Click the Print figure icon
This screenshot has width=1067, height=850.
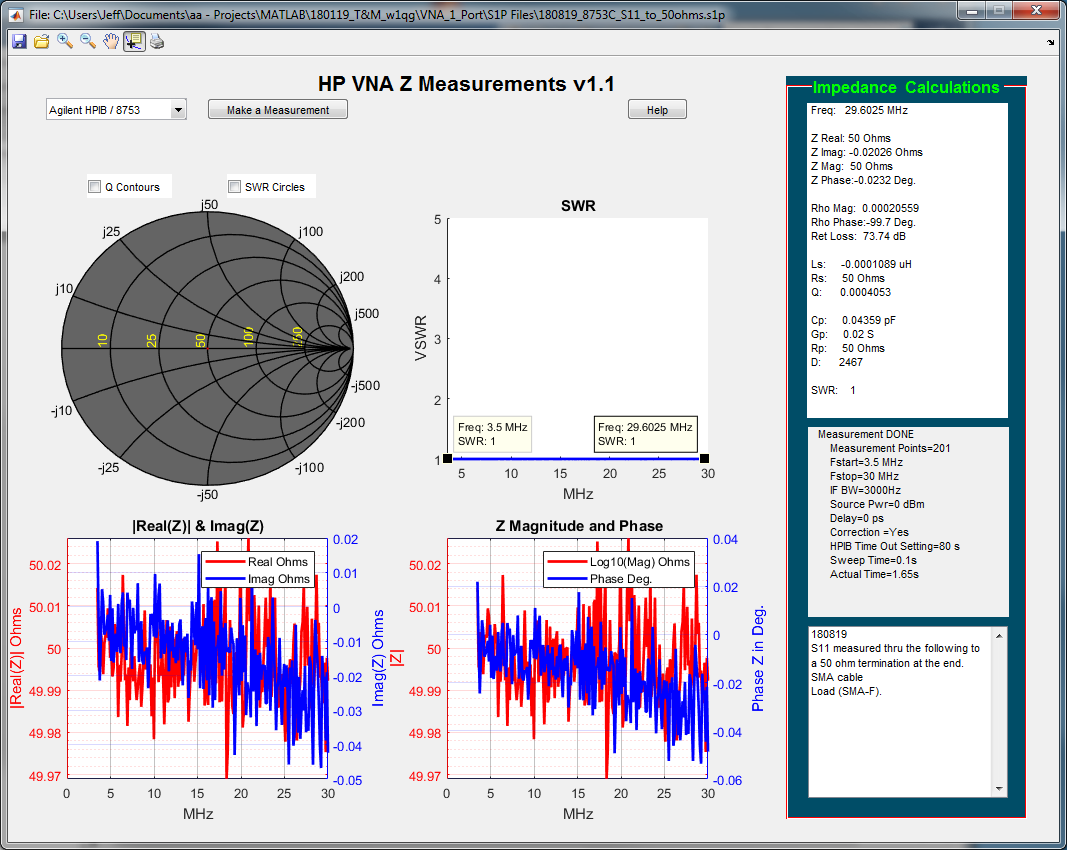(x=156, y=41)
